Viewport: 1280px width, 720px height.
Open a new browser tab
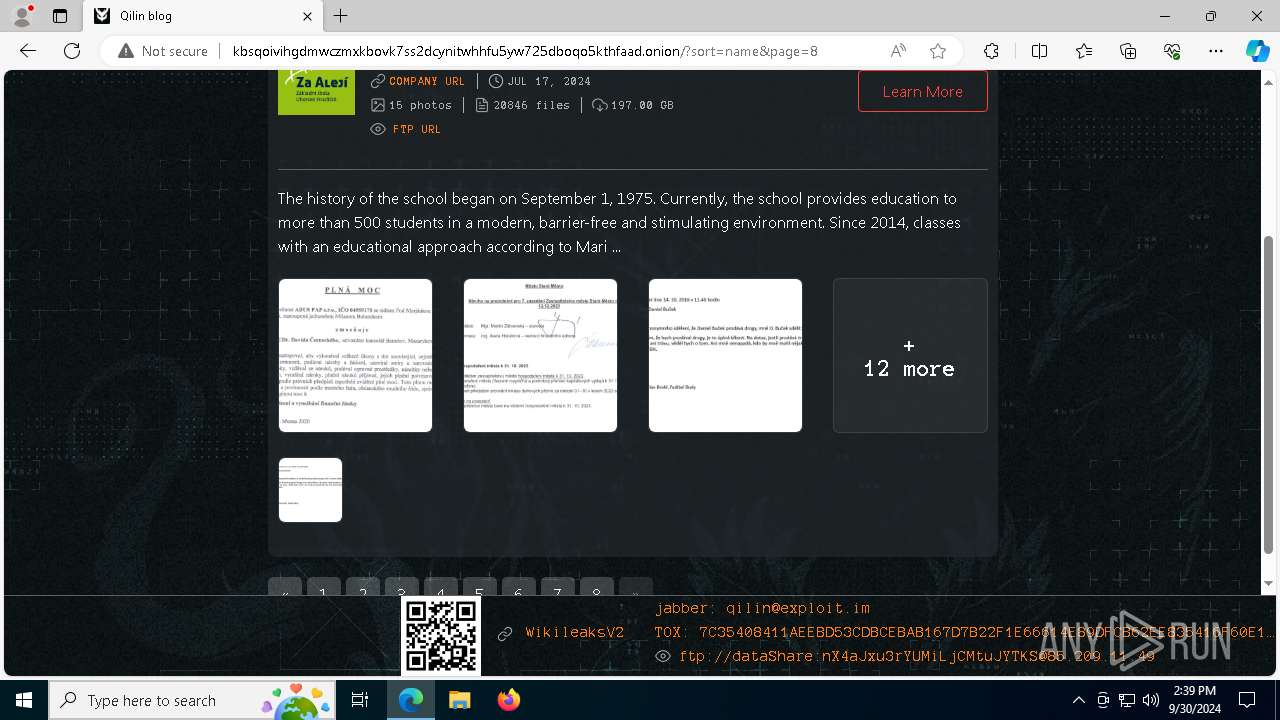pyautogui.click(x=341, y=16)
